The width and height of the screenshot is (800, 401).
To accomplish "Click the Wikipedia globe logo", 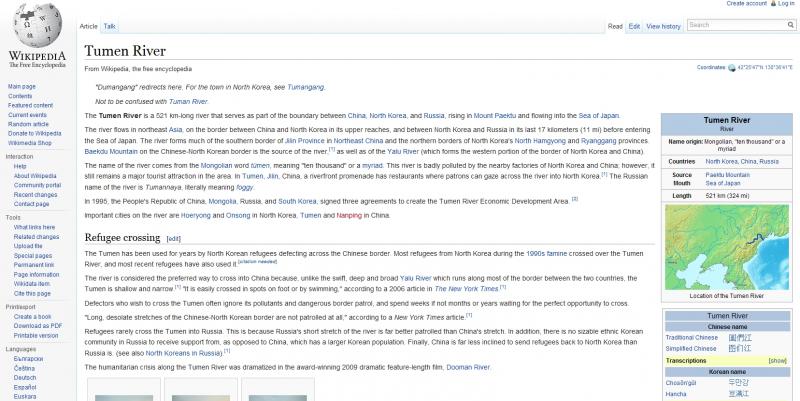I will tap(37, 26).
